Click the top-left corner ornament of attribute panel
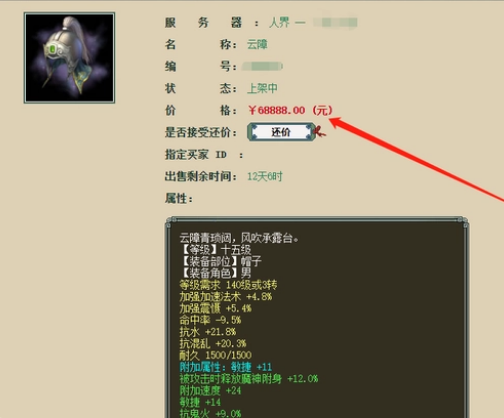Viewport: 504px width, 418px height. [169, 221]
